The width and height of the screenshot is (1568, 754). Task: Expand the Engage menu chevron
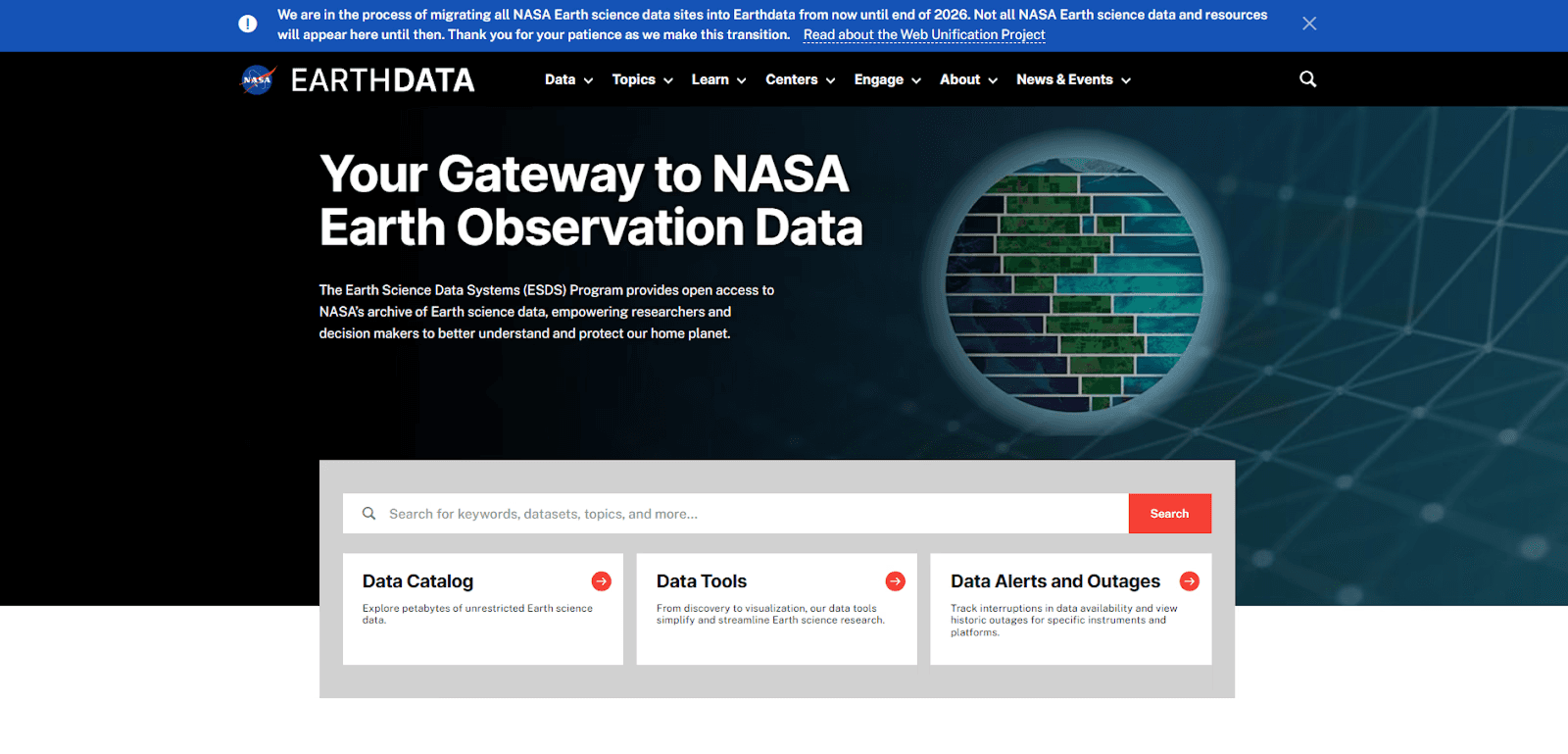(916, 80)
